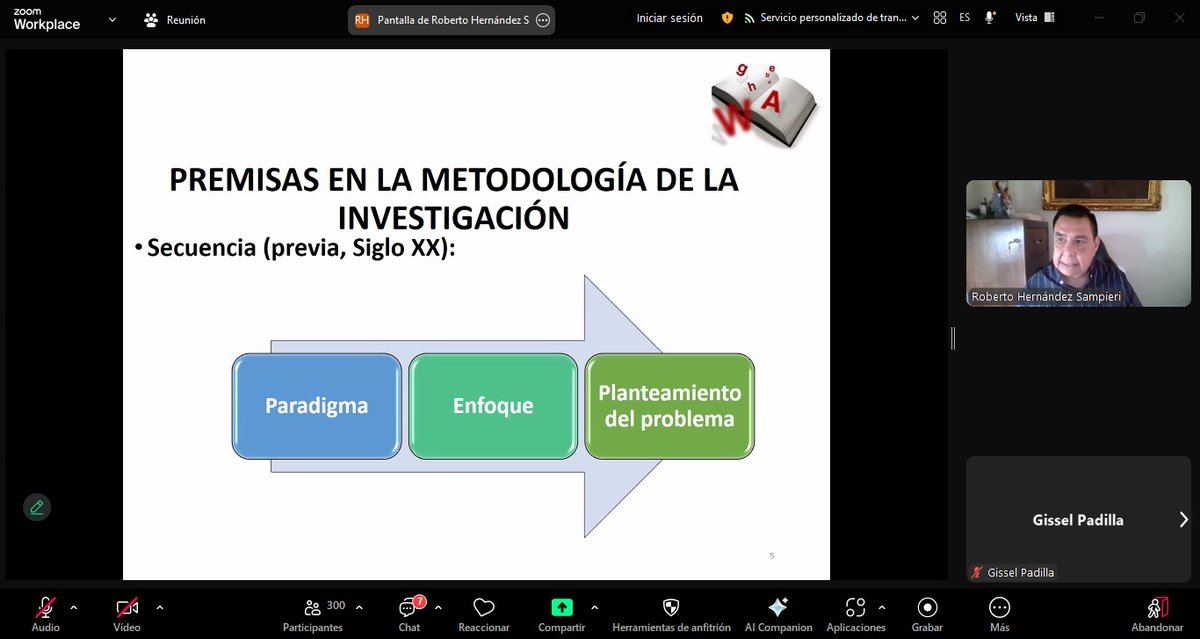1200x639 pixels.
Task: Open Aplicaciones icon
Action: click(855, 607)
